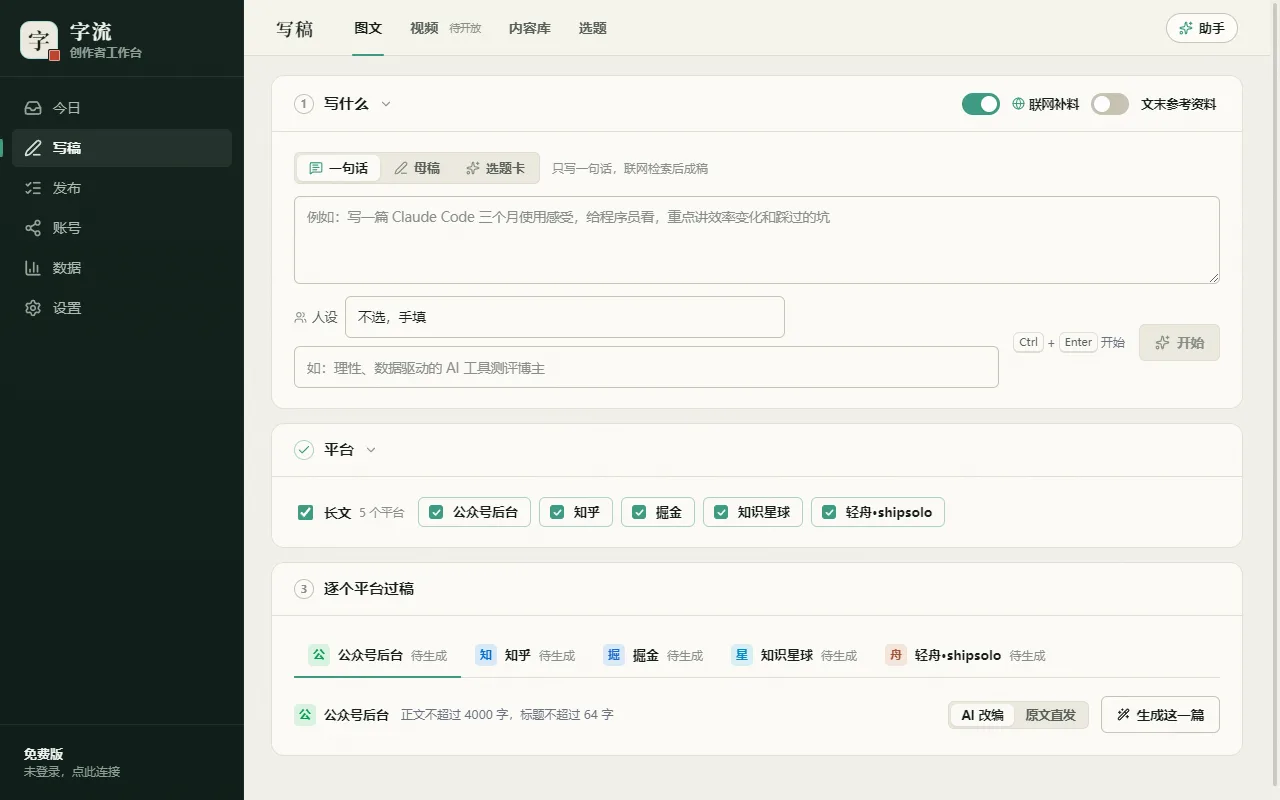Select the 一句话 input mode tab
The width and height of the screenshot is (1280, 800).
pos(338,168)
